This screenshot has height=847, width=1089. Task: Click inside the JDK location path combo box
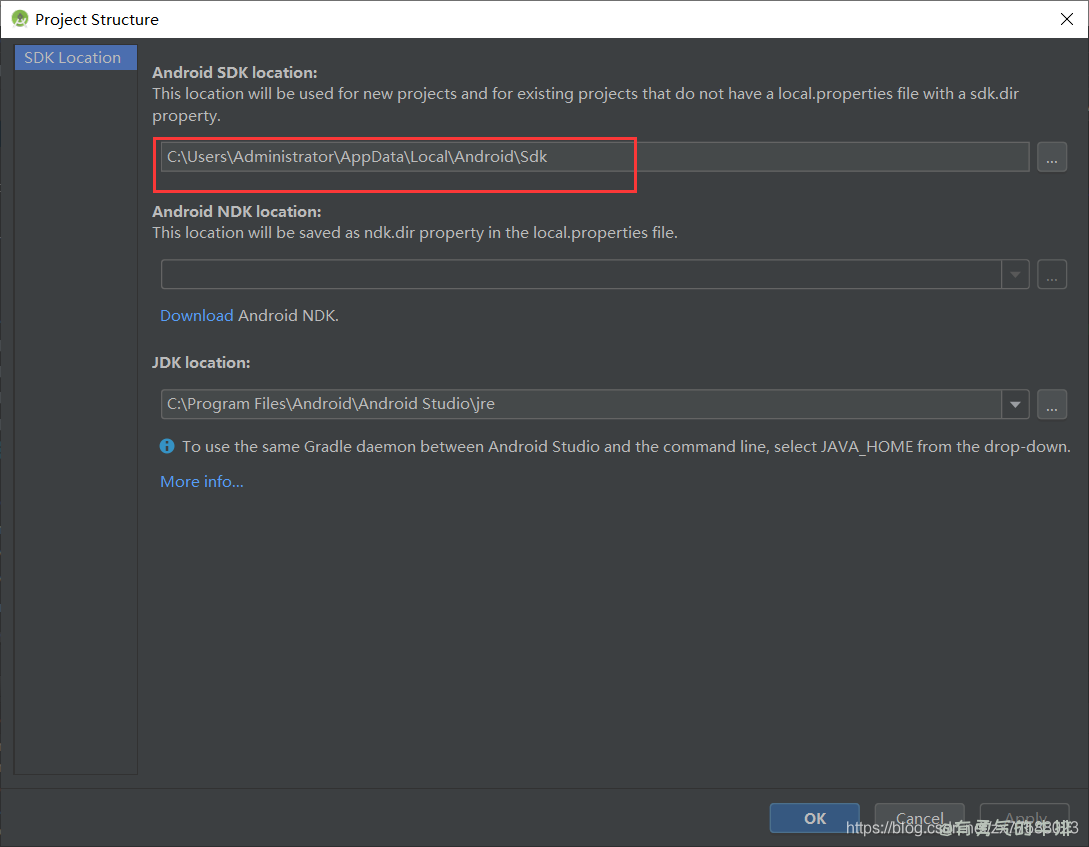coord(580,404)
